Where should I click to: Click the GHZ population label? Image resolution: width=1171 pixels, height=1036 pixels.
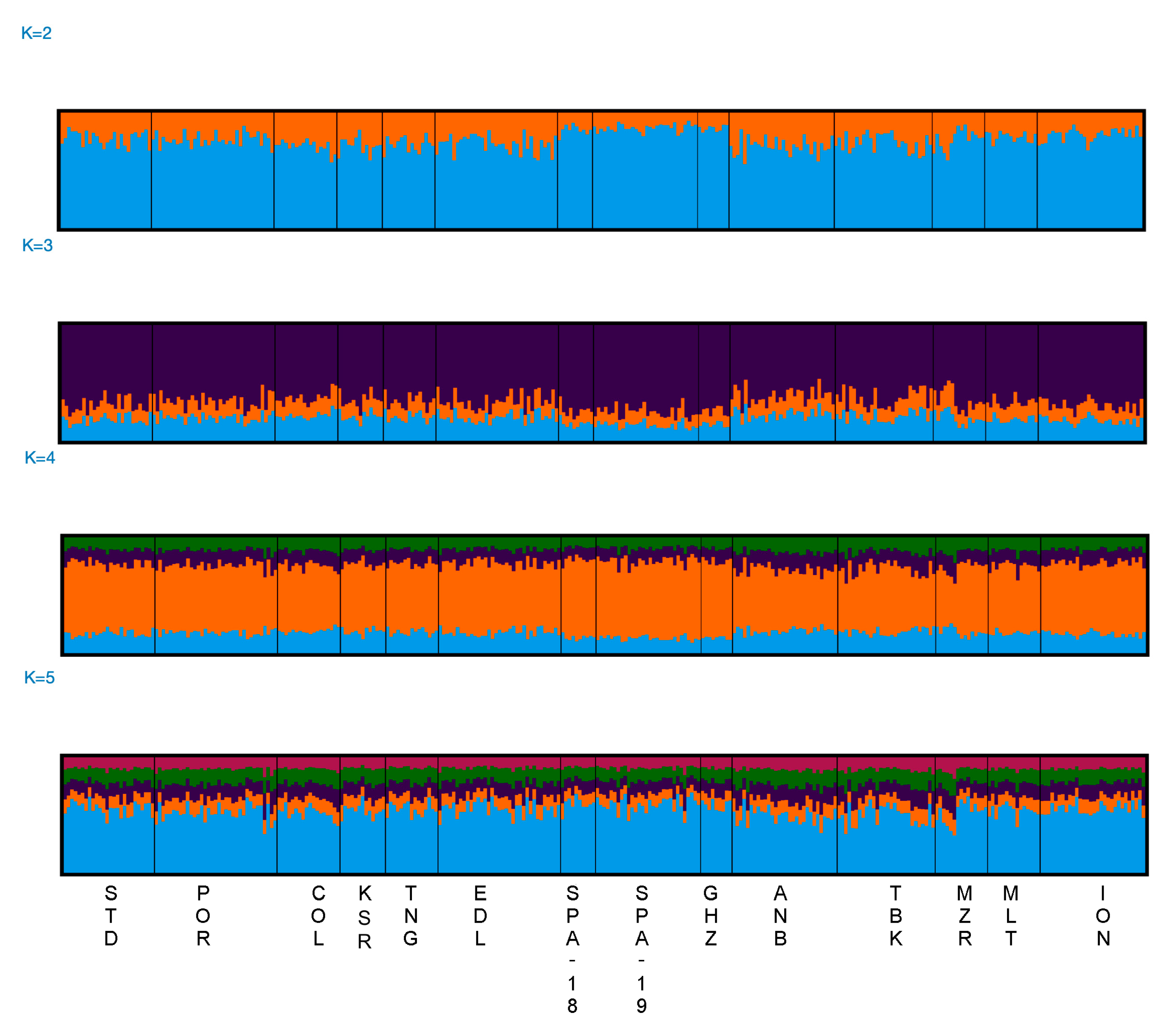pyautogui.click(x=711, y=916)
